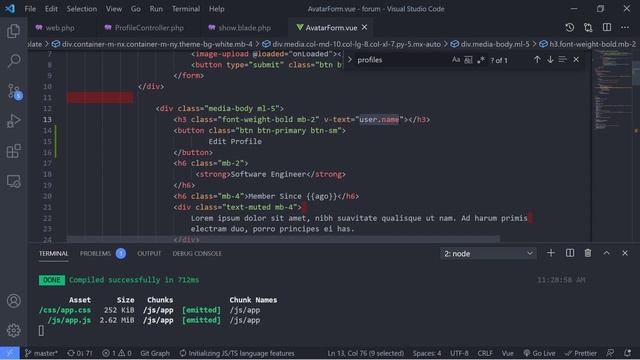The height and width of the screenshot is (360, 640).
Task: Close the AvatarForm.vue tab
Action: (x=364, y=27)
